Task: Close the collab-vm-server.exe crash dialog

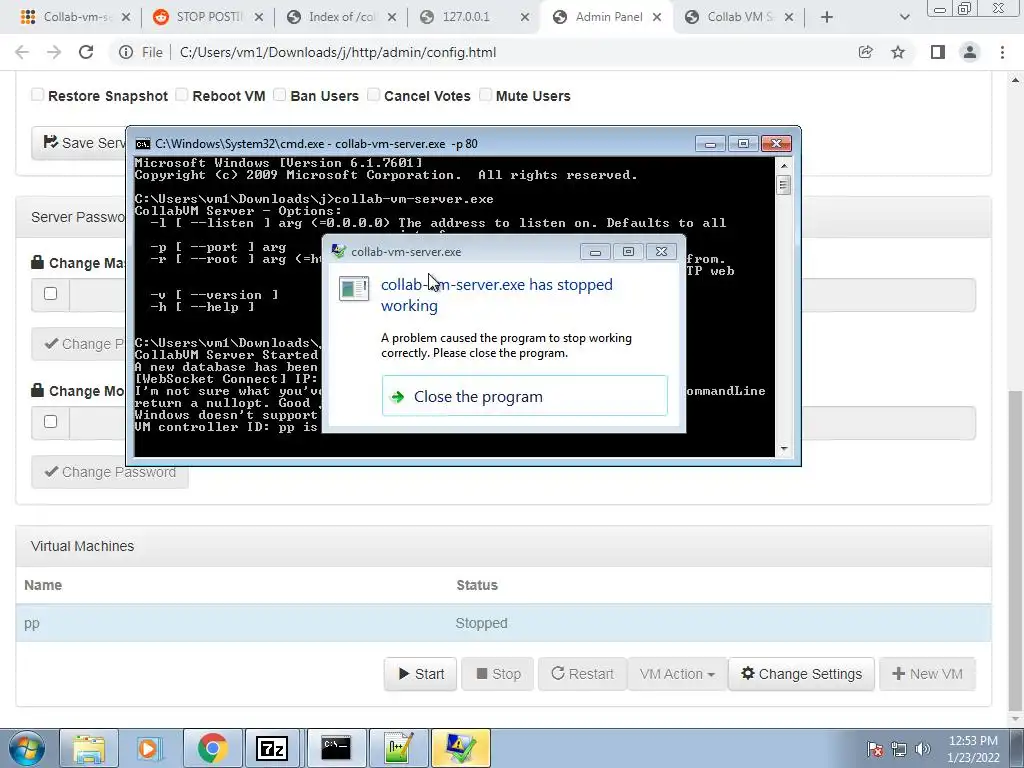Action: (661, 251)
